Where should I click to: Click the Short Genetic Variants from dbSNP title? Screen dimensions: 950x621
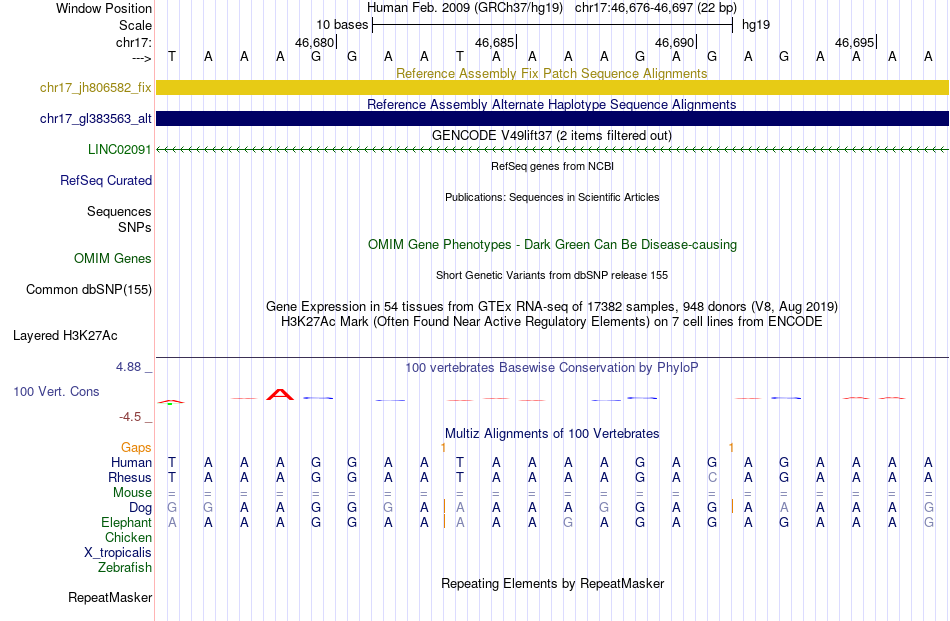[x=552, y=275]
